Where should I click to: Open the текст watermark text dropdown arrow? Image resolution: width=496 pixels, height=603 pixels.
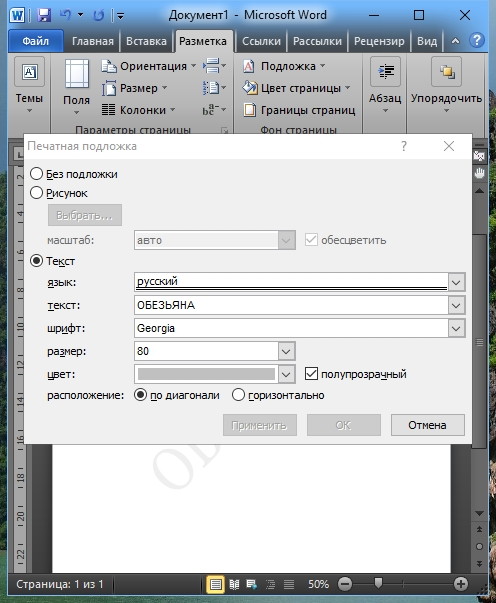pos(456,305)
